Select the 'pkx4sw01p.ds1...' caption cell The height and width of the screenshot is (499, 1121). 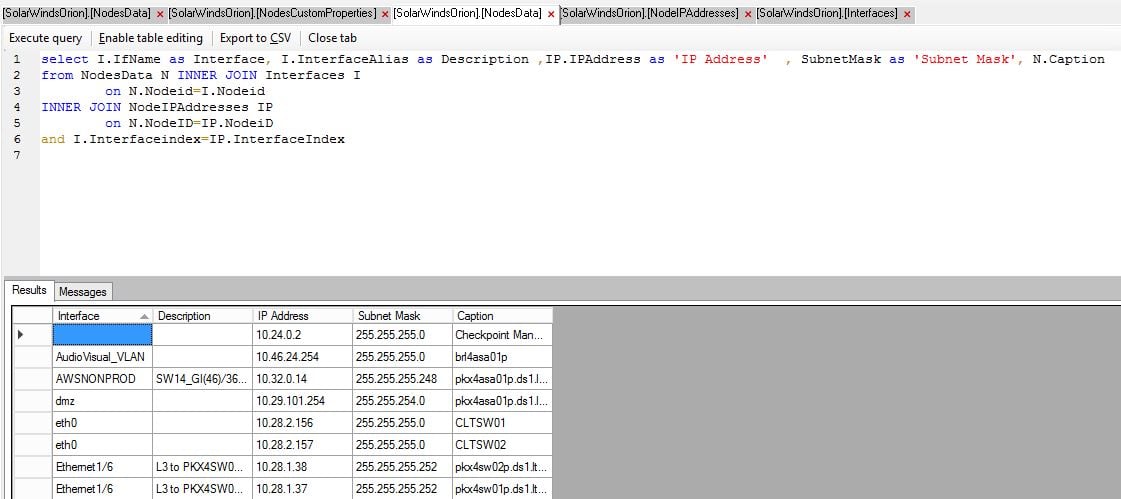pyautogui.click(x=503, y=489)
